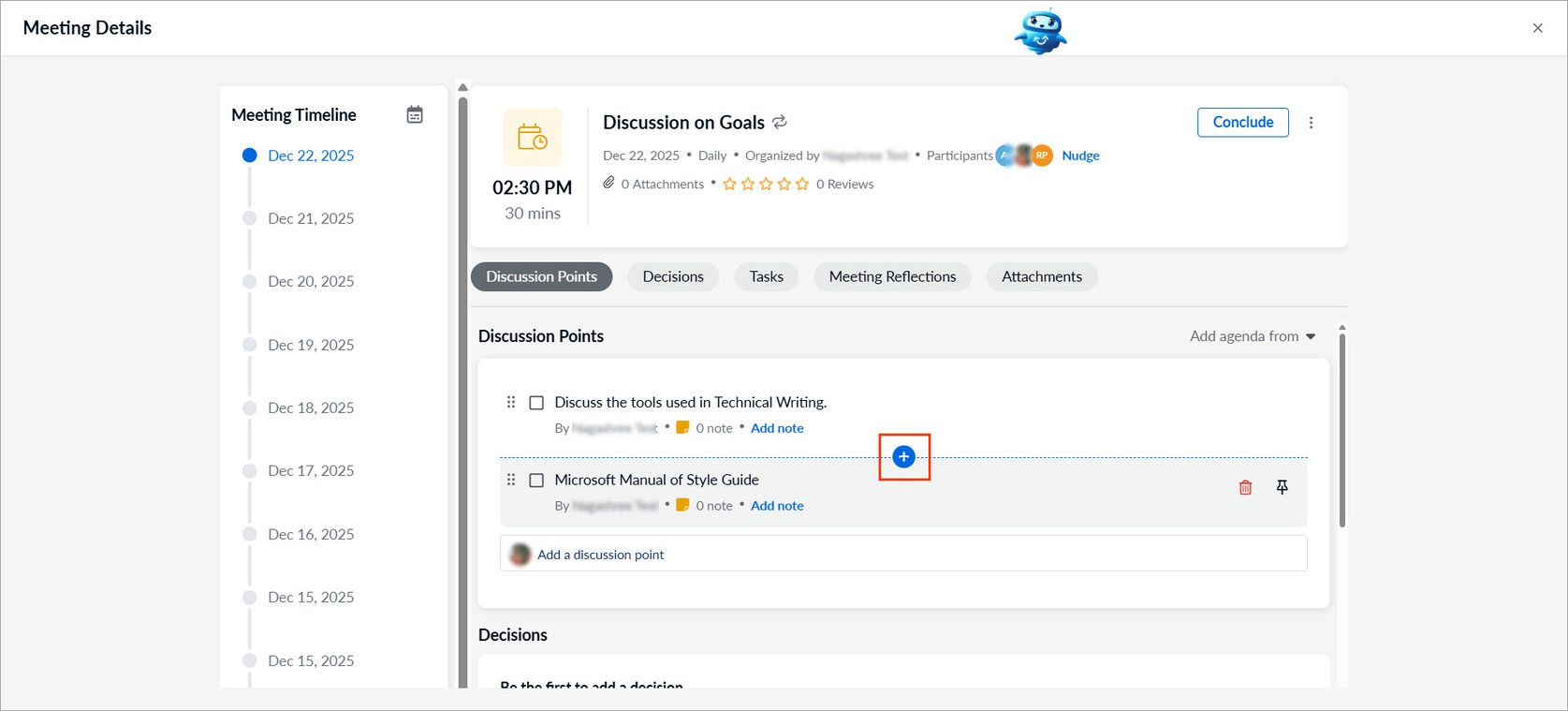Pin the Microsoft Manual of Style Guide point
The width and height of the screenshot is (1568, 711).
[x=1282, y=487]
